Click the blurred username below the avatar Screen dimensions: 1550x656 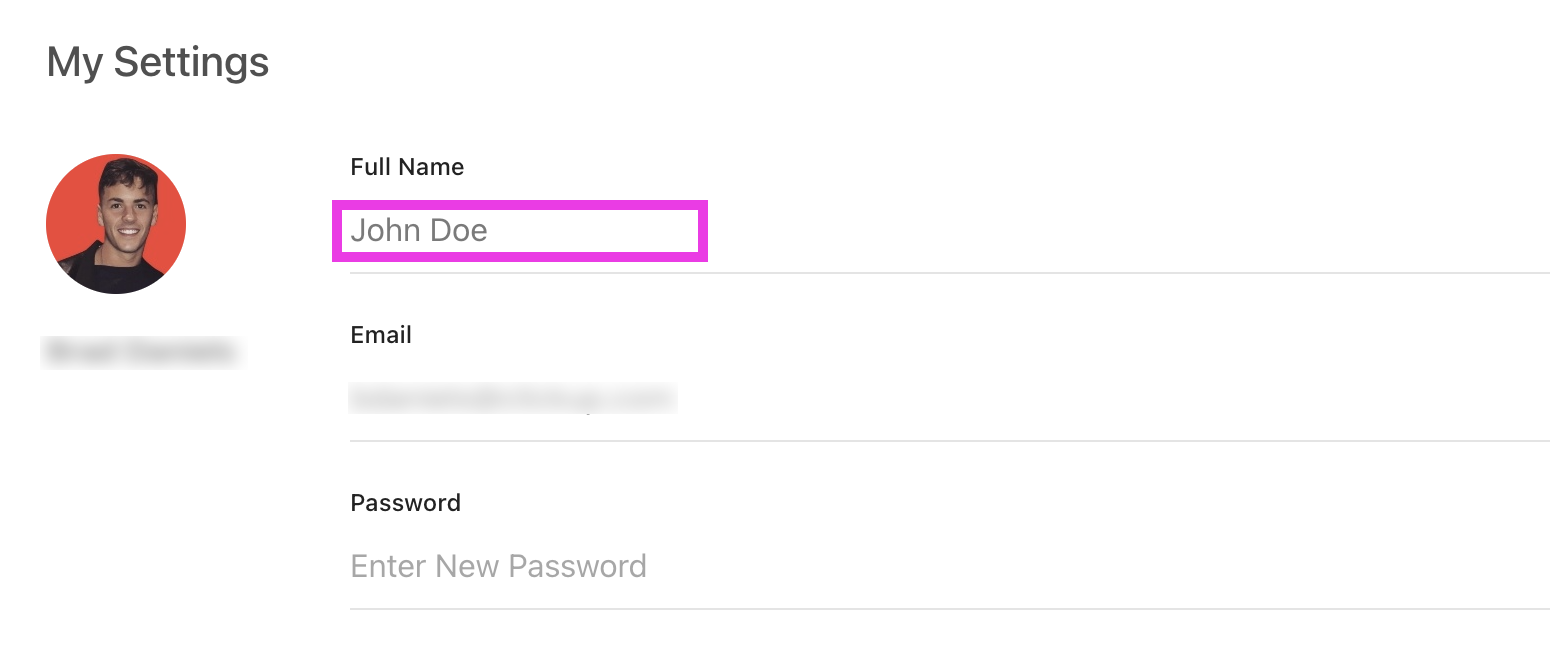click(142, 352)
